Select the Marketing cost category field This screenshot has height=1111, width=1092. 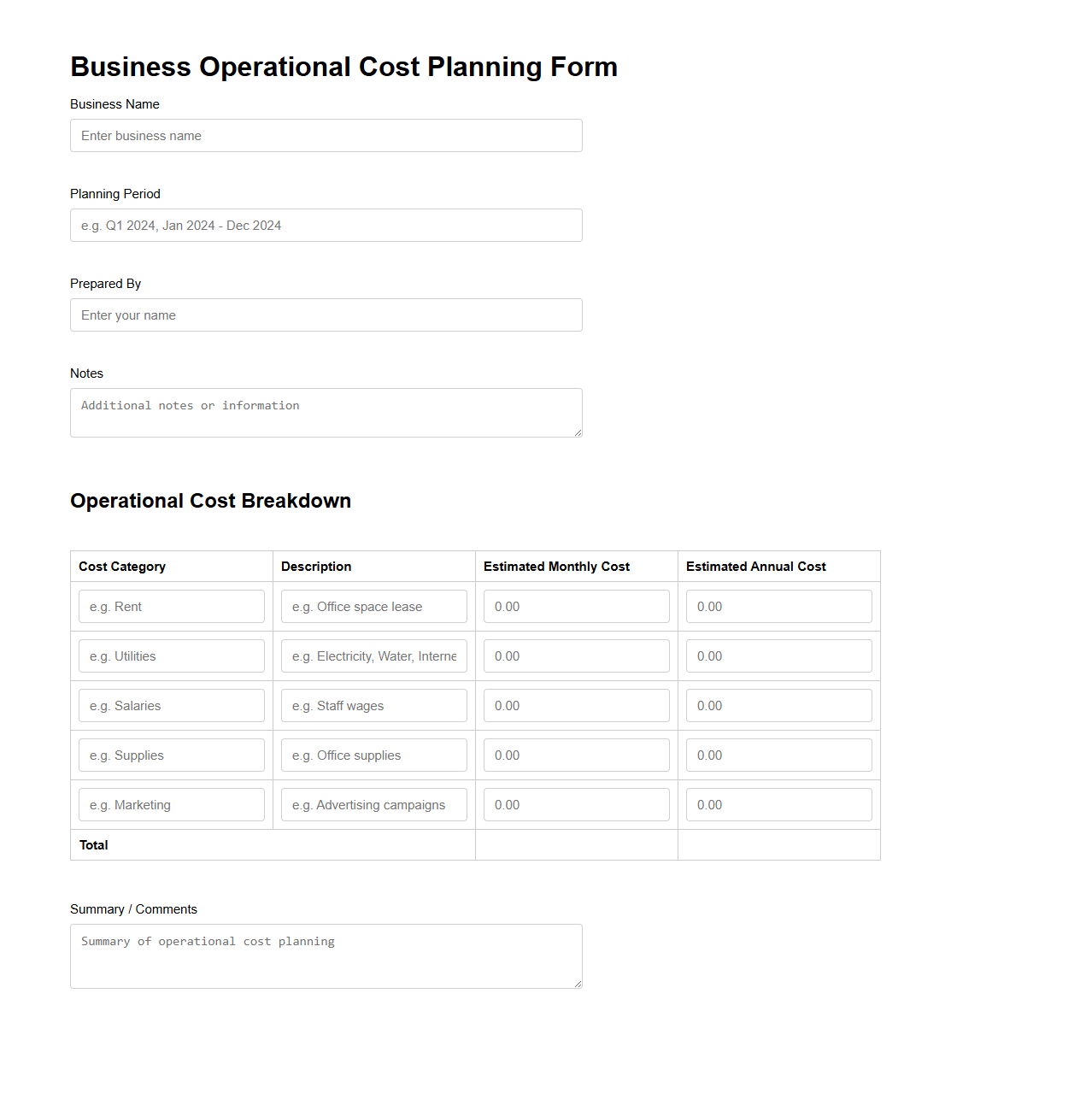171,804
